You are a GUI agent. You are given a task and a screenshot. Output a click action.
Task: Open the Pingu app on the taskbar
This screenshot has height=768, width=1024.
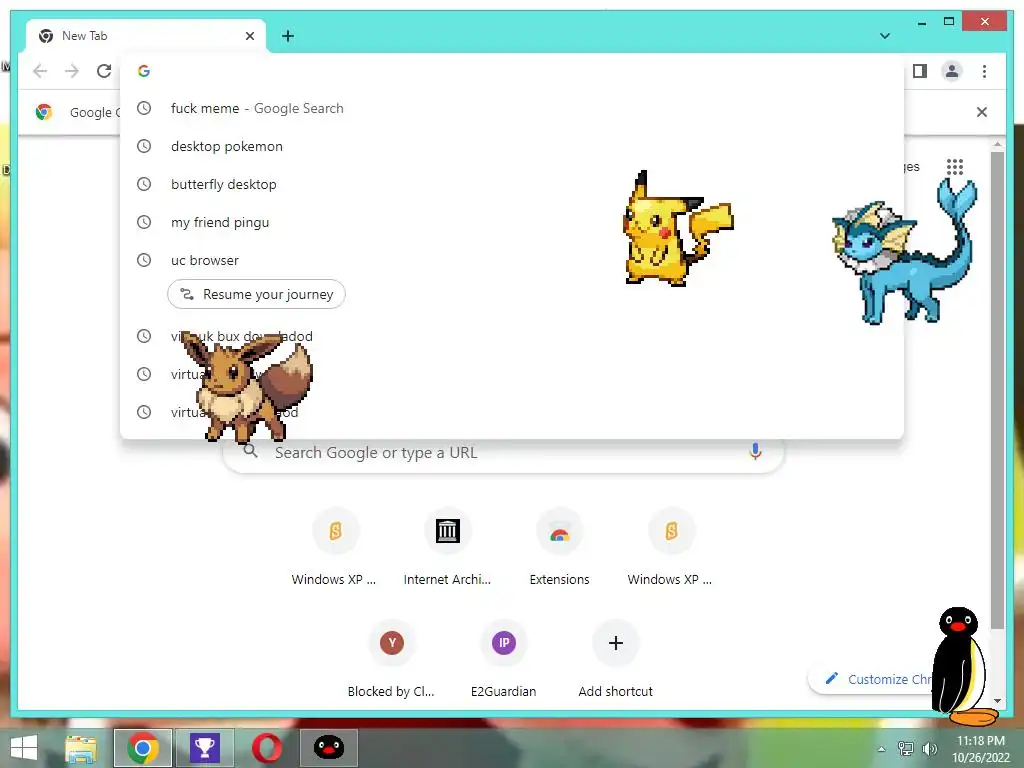[329, 748]
